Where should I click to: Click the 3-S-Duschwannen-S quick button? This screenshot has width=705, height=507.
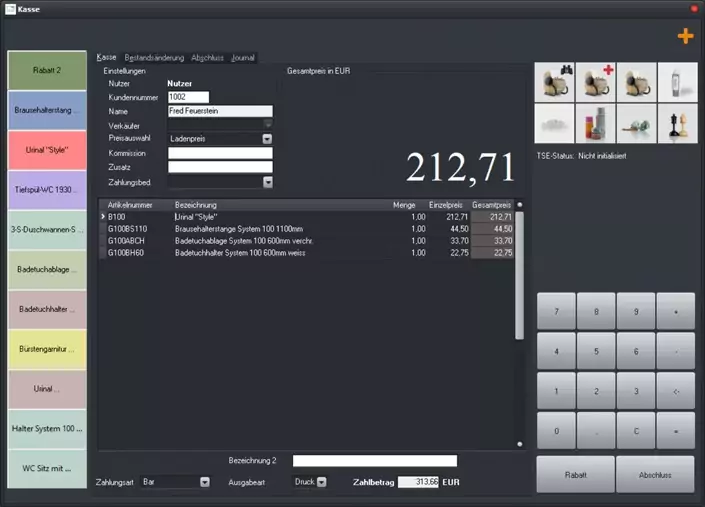click(x=47, y=230)
